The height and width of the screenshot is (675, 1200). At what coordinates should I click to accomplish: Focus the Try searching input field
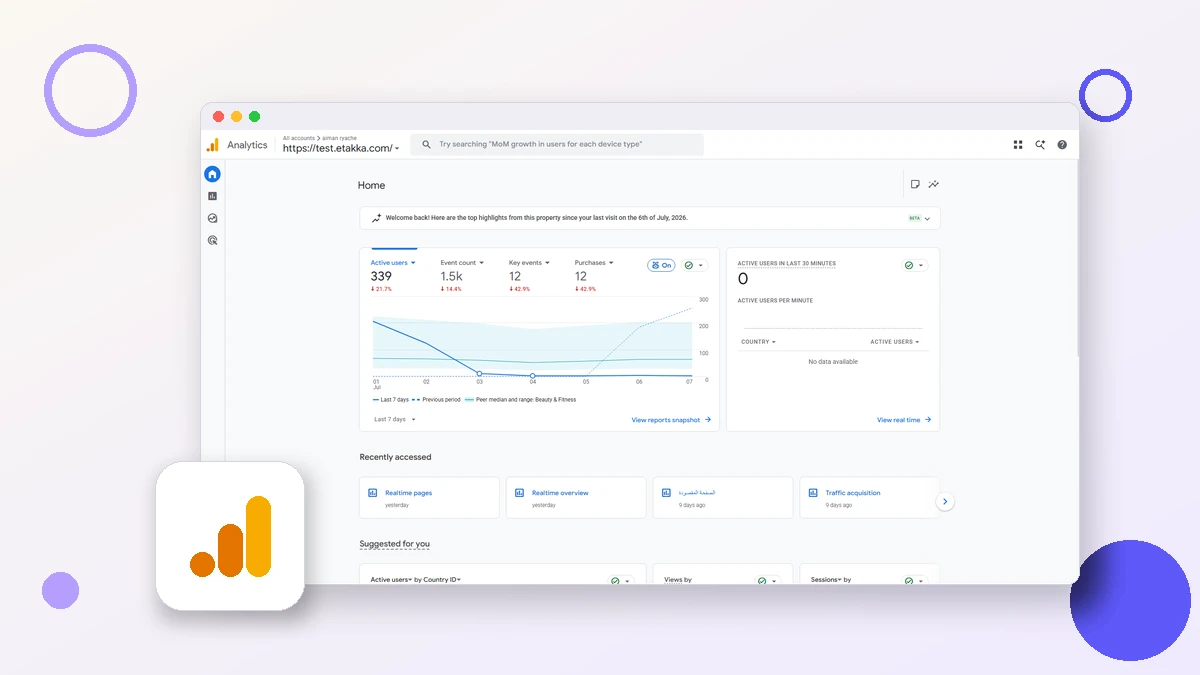tap(557, 145)
